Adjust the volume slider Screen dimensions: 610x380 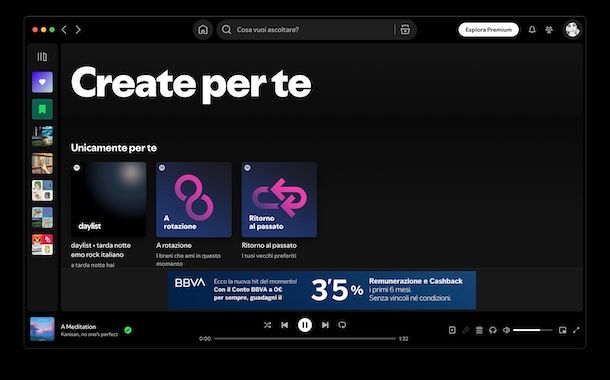[533, 330]
